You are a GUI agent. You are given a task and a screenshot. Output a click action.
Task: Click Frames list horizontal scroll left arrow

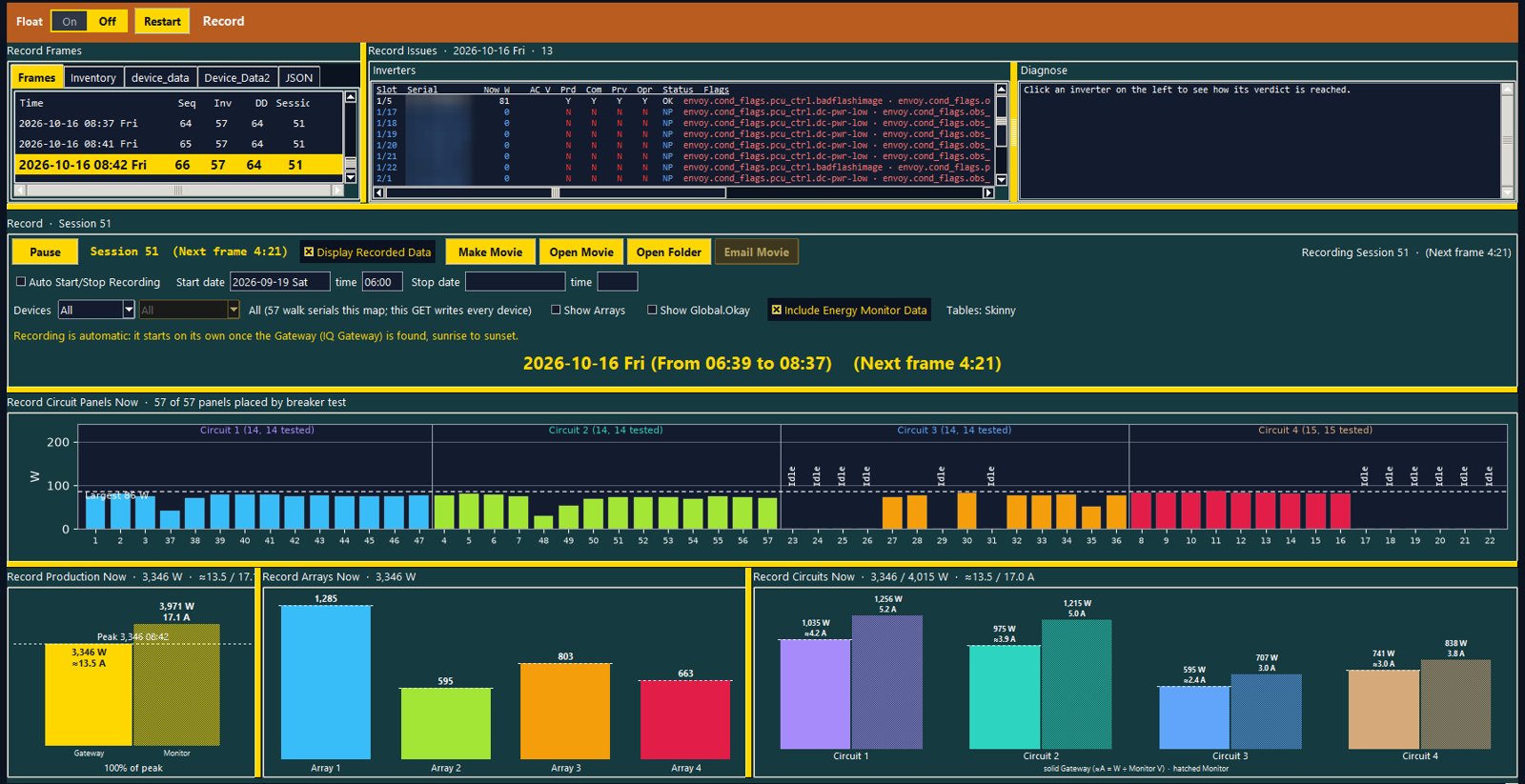coord(21,191)
